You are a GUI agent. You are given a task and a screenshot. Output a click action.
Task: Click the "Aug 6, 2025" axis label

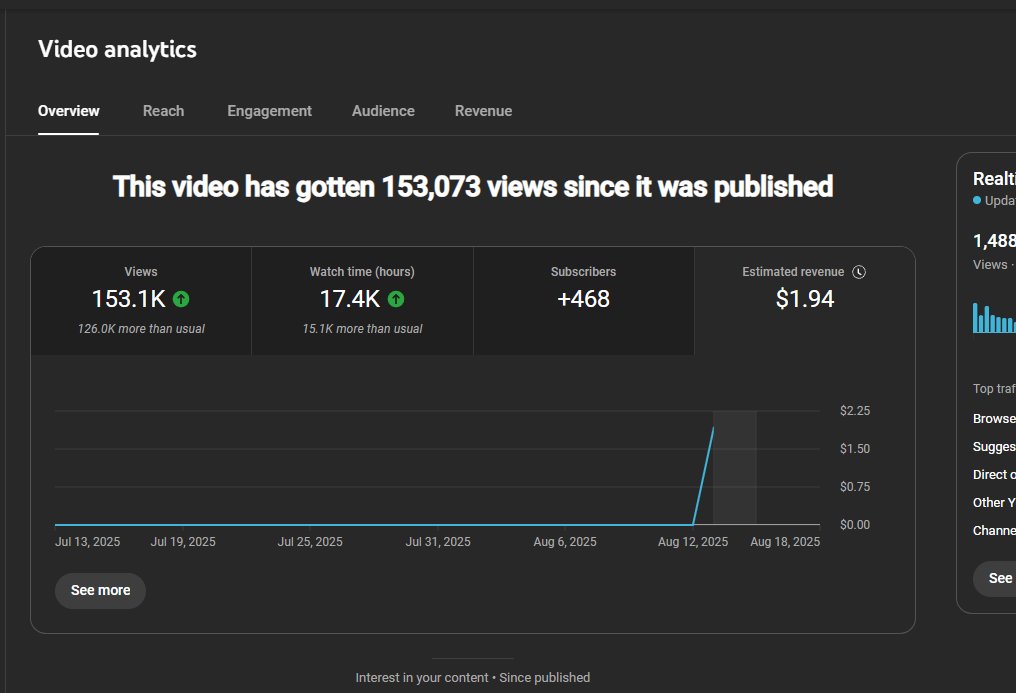(x=565, y=542)
